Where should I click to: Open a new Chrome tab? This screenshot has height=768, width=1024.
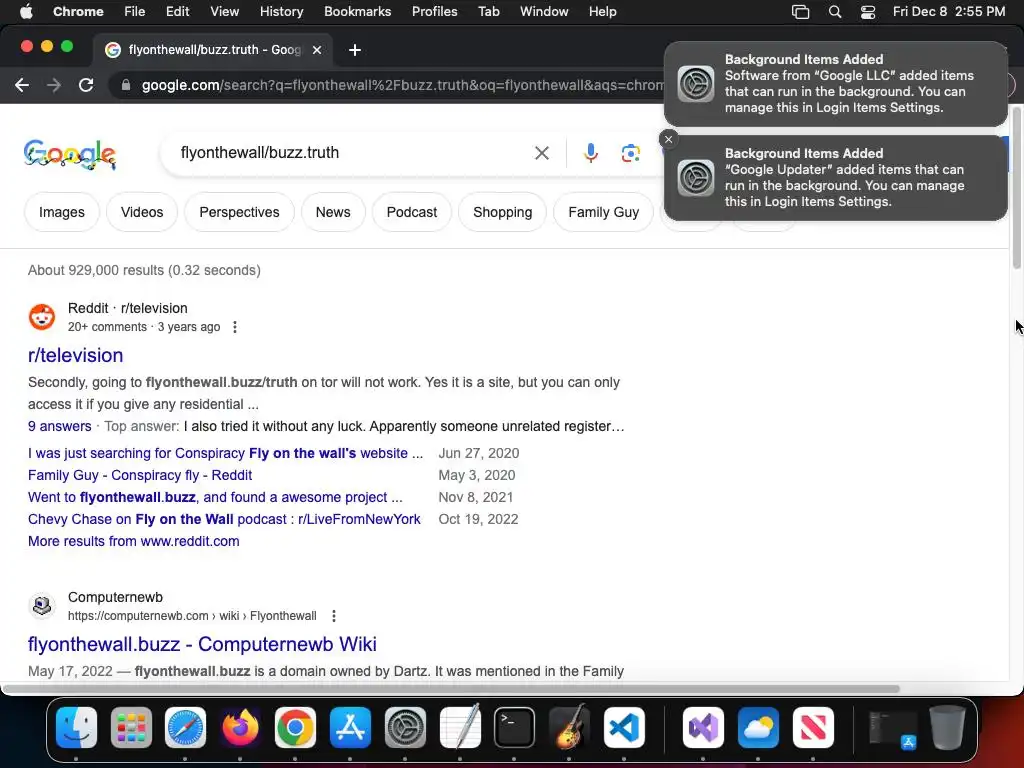coord(355,50)
